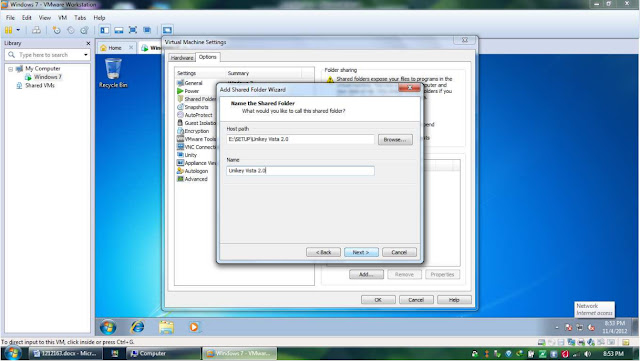The height and width of the screenshot is (361, 640).
Task: Click the guest Action Center flag icon
Action: (568, 328)
